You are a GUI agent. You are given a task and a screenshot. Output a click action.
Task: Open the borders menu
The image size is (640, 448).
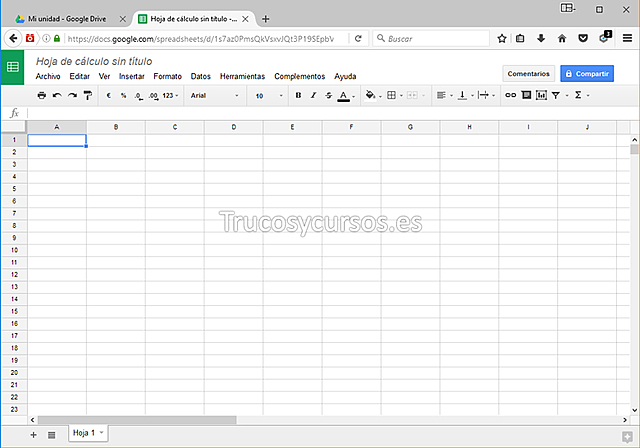click(x=394, y=95)
